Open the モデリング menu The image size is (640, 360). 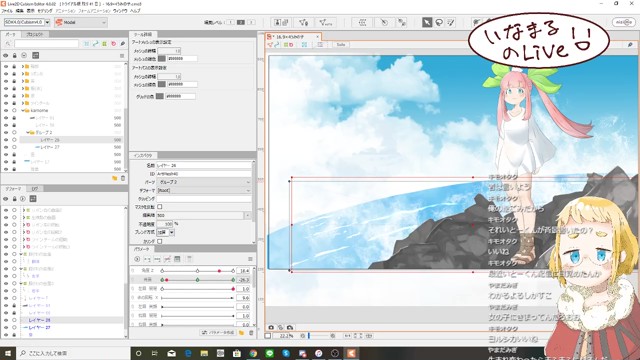click(45, 11)
